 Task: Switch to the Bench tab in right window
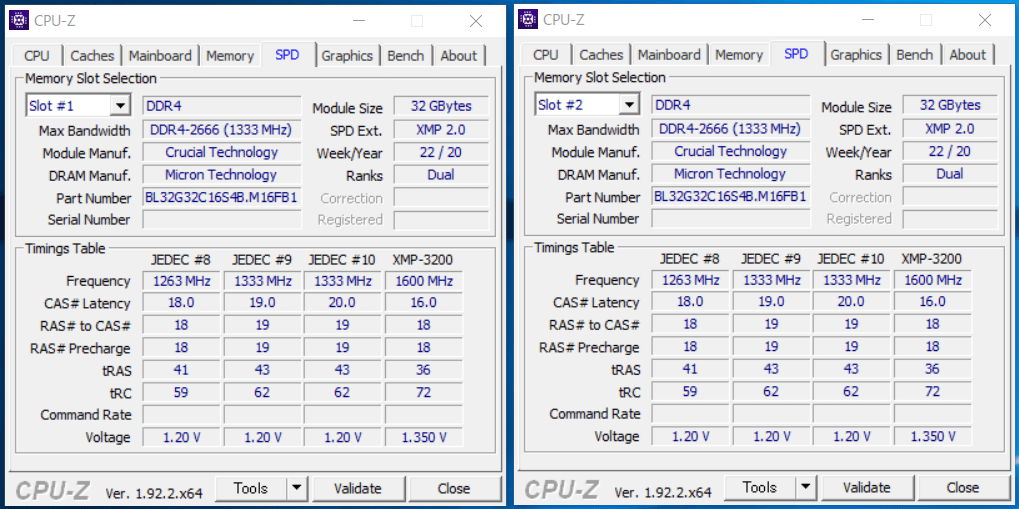click(914, 55)
